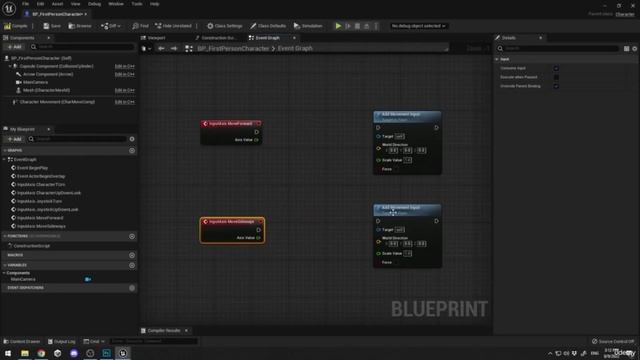Toggle Override Parent Binding checkbox
640x360 pixels.
tap(556, 86)
